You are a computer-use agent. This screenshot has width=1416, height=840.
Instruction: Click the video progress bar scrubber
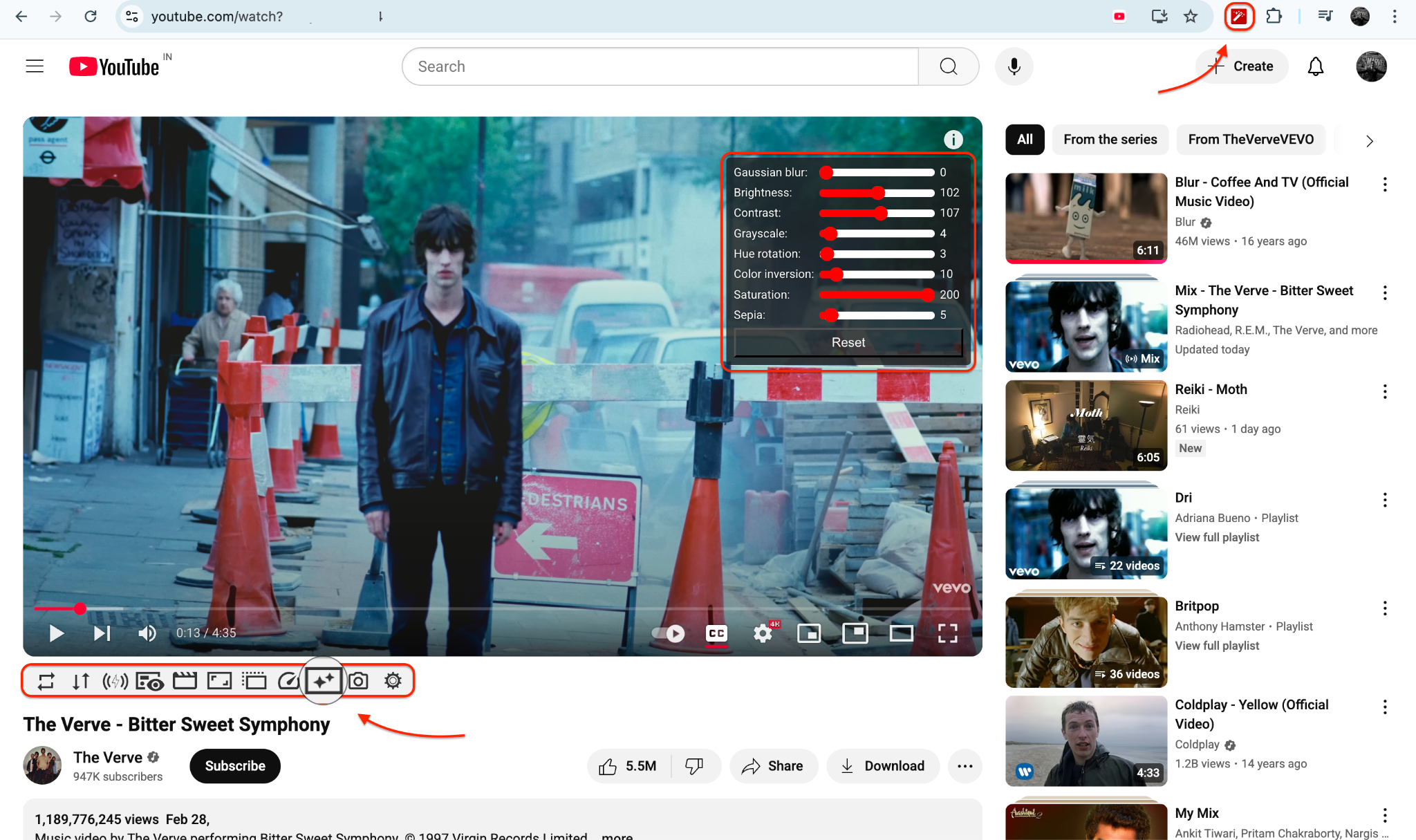(80, 608)
